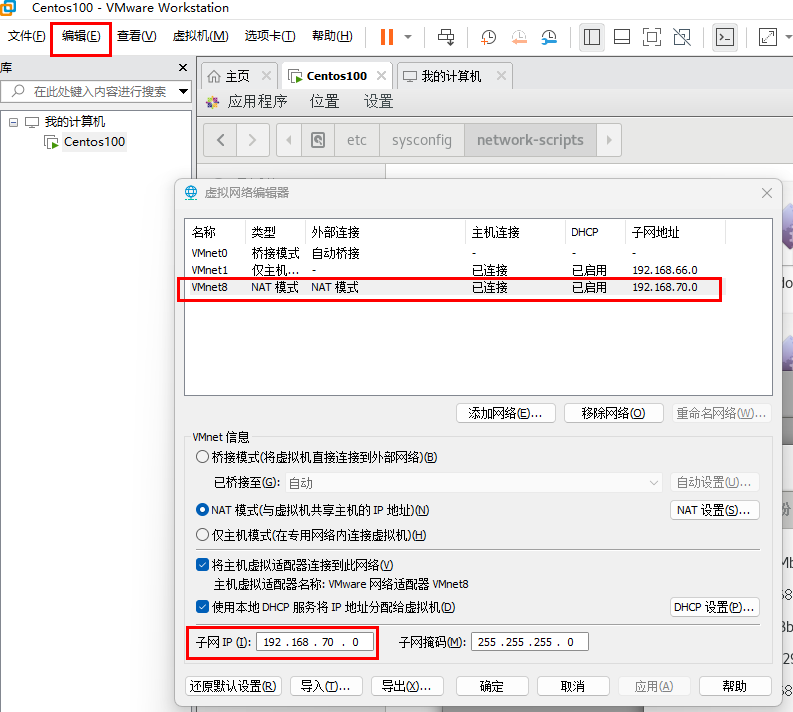Viewport: 793px width, 712px height.
Task: Click the etc path segment
Action: pos(357,140)
